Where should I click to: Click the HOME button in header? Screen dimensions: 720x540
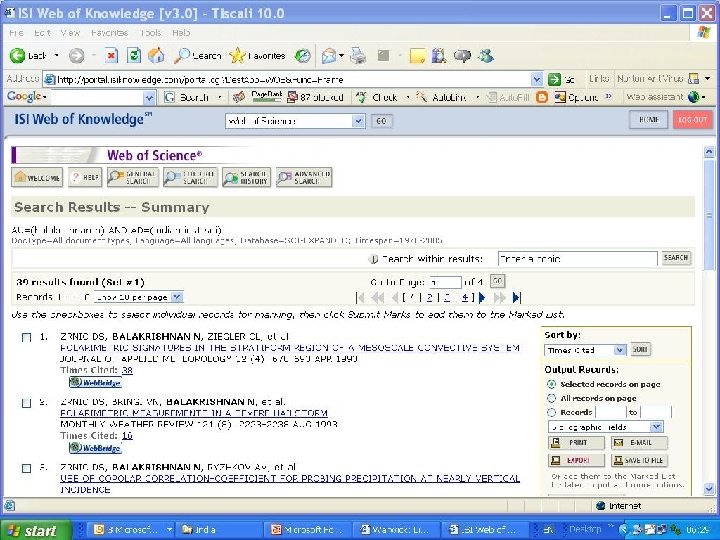pos(648,120)
